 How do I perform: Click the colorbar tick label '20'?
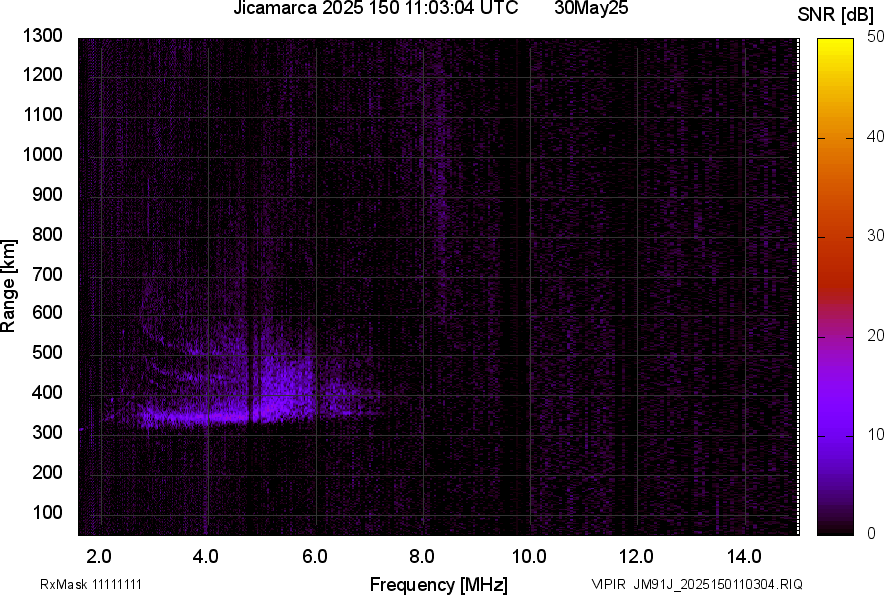pyautogui.click(x=875, y=335)
